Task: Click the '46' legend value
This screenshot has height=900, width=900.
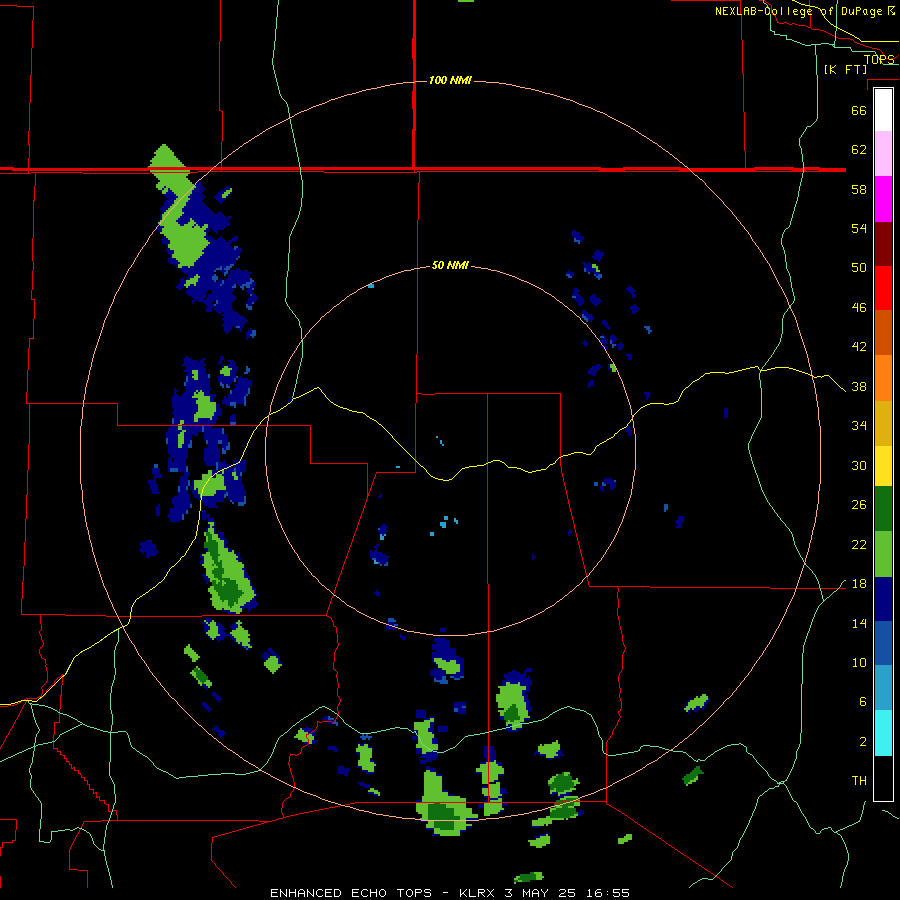Action: click(859, 308)
